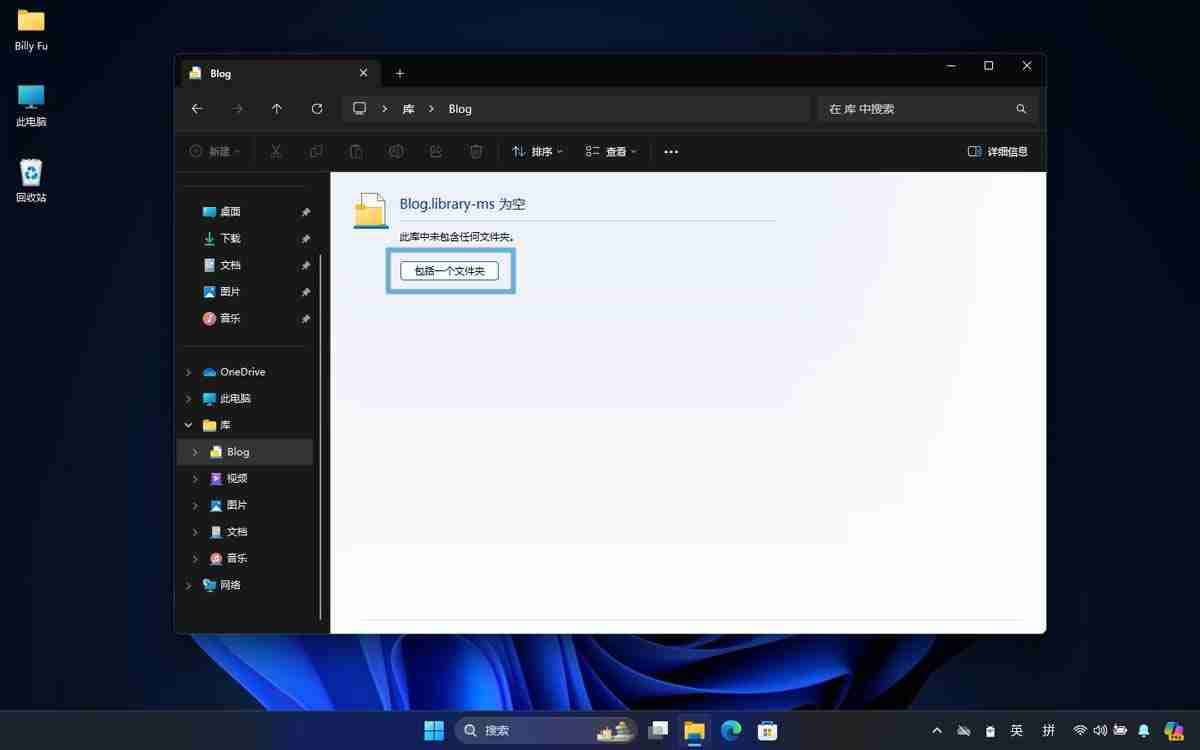
Task: Open the 排序 sorting dropdown
Action: point(537,151)
